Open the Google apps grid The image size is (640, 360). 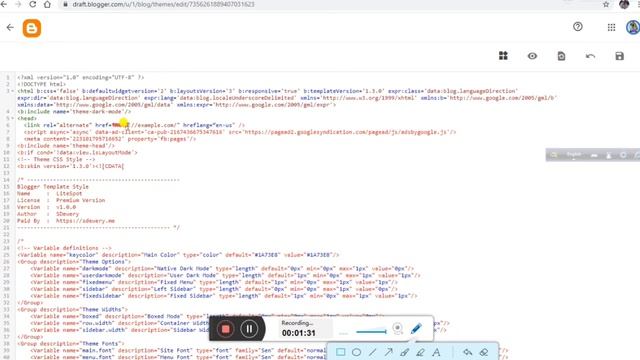pyautogui.click(x=611, y=27)
